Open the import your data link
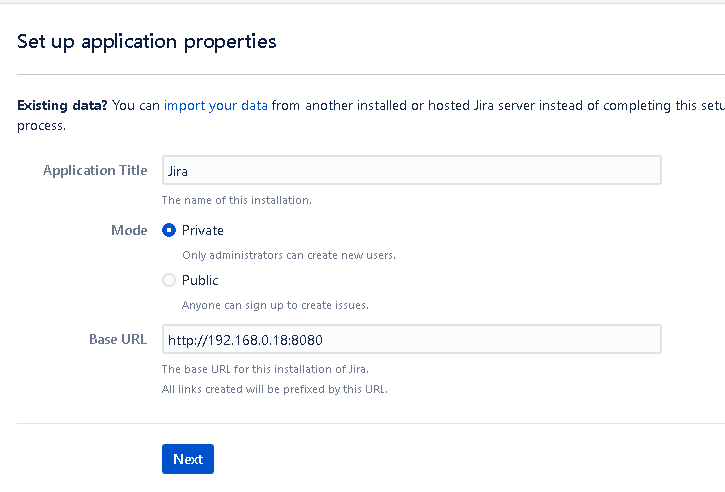 pyautogui.click(x=216, y=105)
